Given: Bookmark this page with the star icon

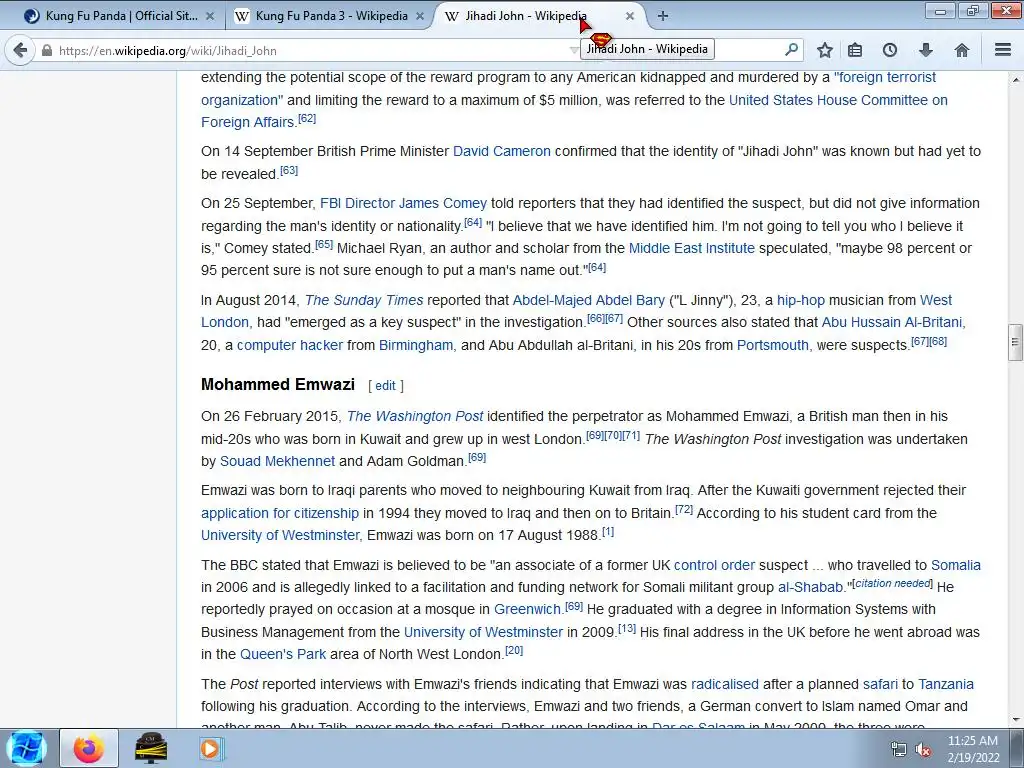Looking at the screenshot, I should (825, 50).
